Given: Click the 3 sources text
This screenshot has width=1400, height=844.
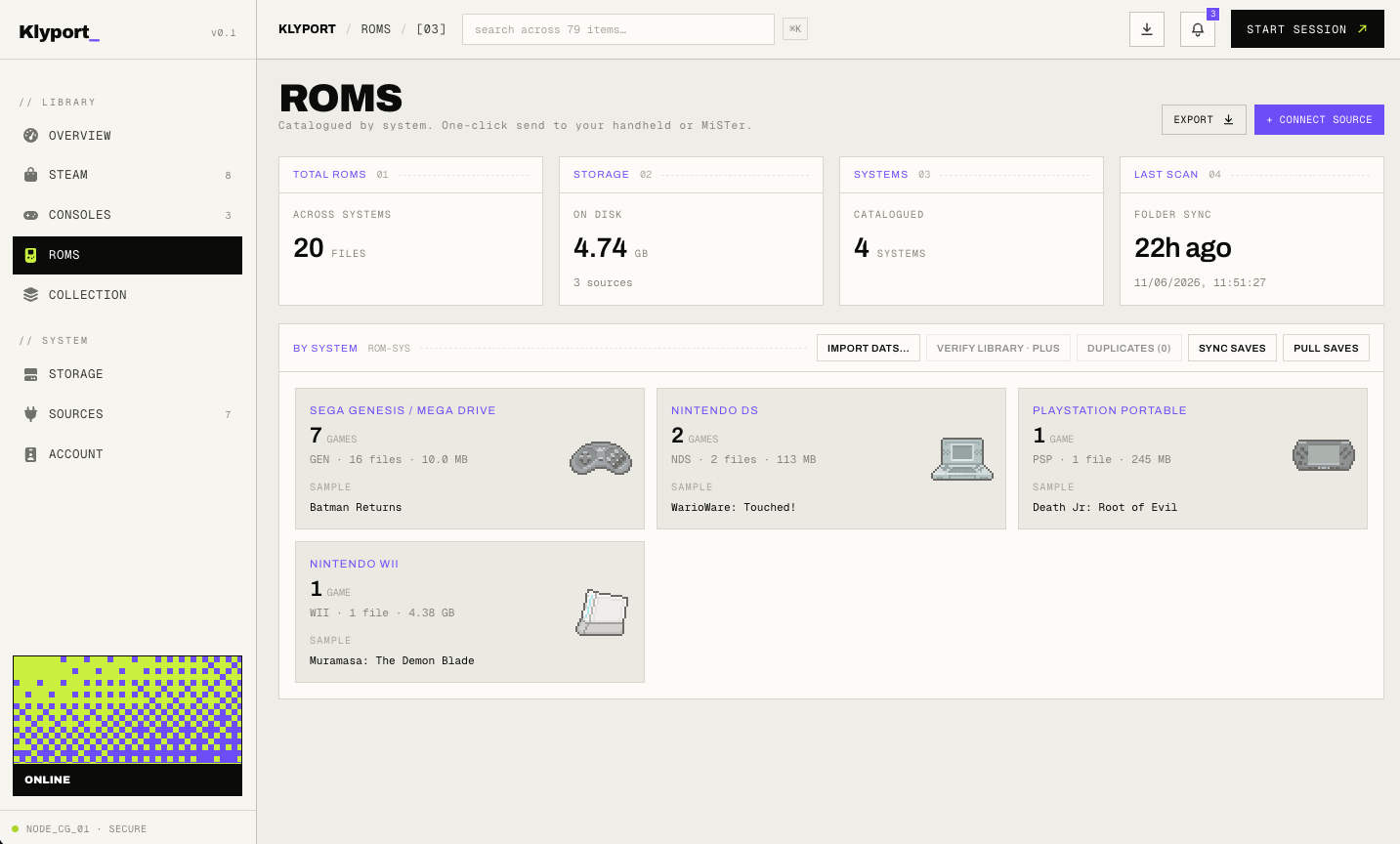Looking at the screenshot, I should point(603,283).
